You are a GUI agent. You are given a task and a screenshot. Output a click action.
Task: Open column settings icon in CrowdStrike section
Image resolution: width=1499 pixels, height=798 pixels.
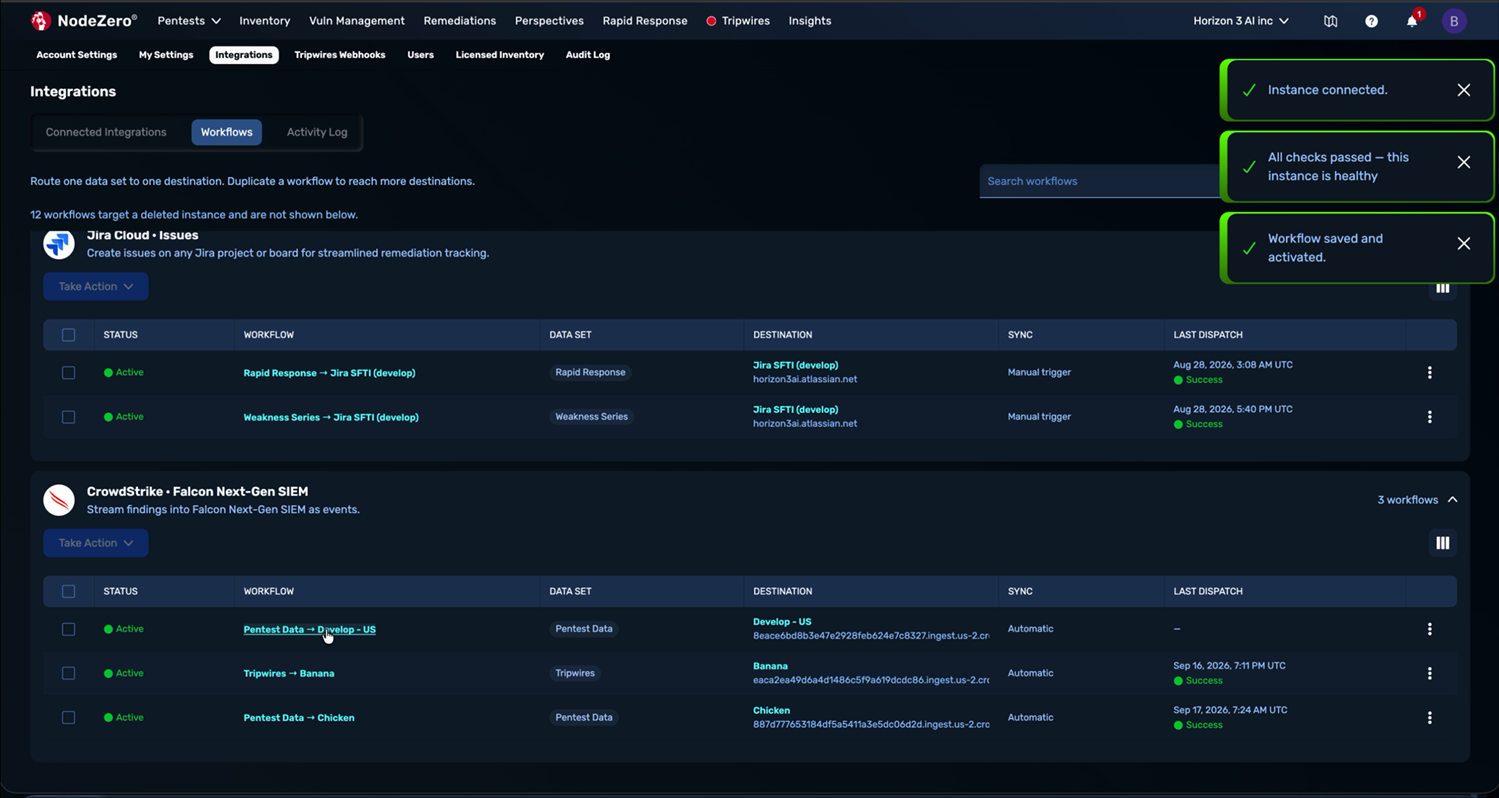[1442, 543]
